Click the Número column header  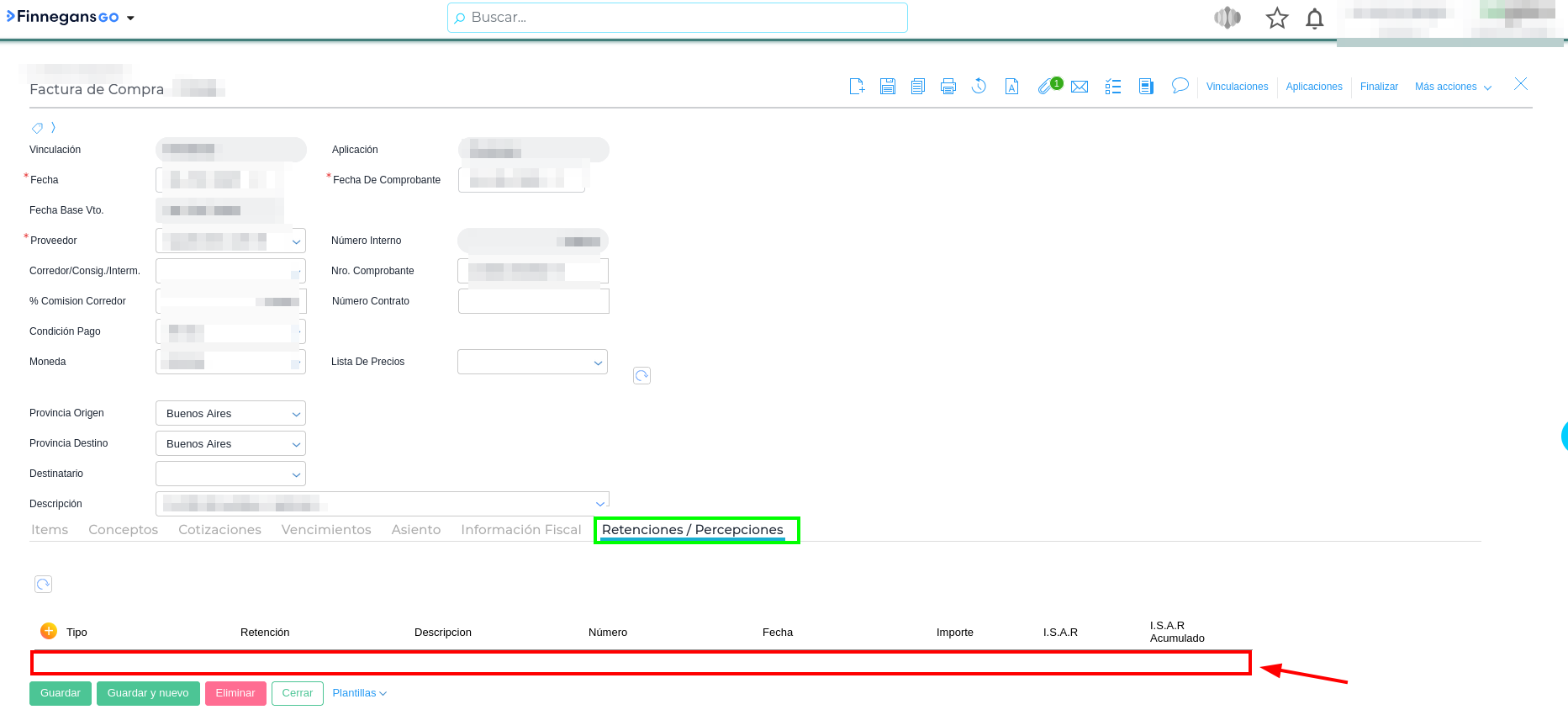608,633
